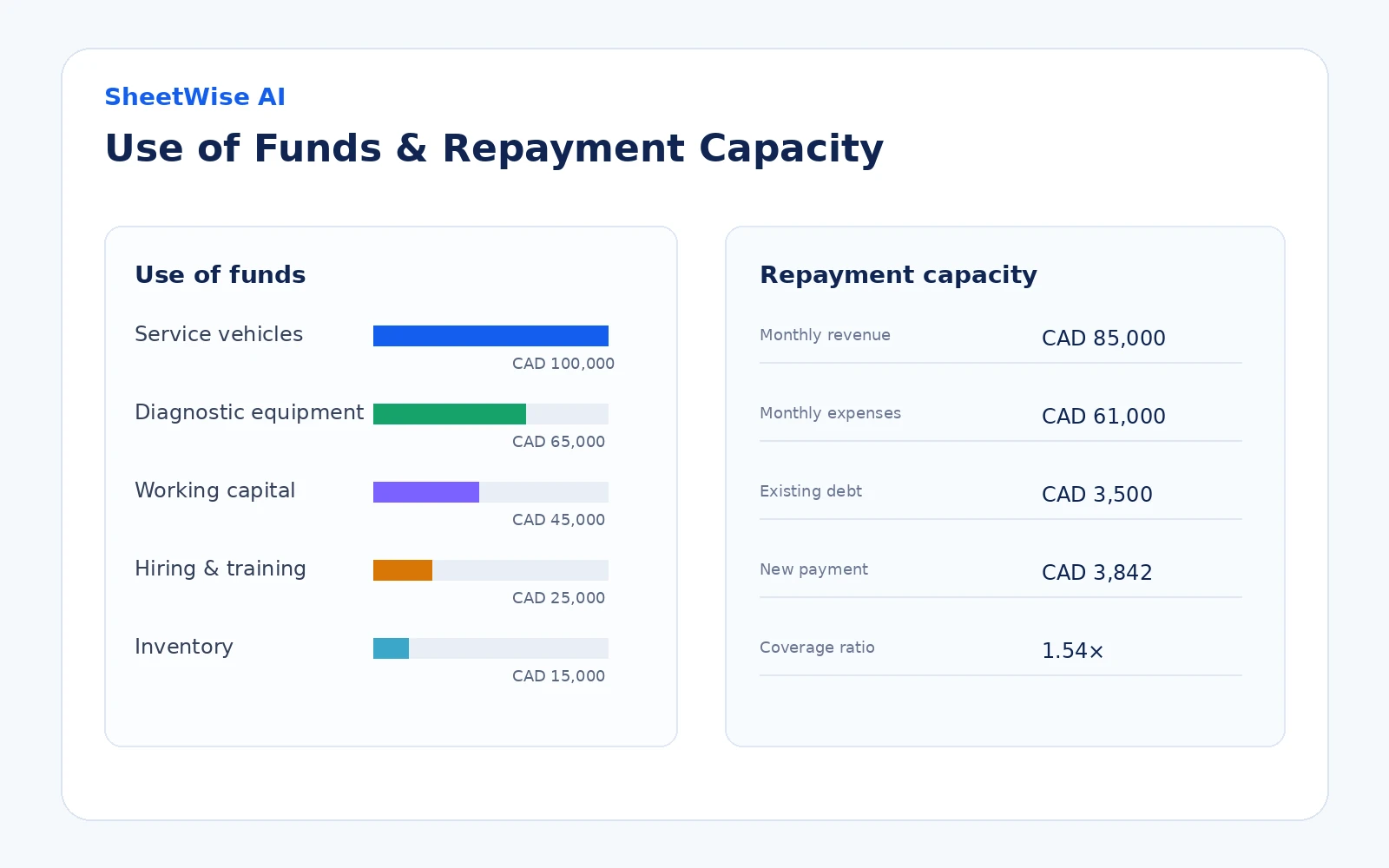The image size is (1389, 868).
Task: Click the '1.54×' coverage value
Action: pos(1072,651)
